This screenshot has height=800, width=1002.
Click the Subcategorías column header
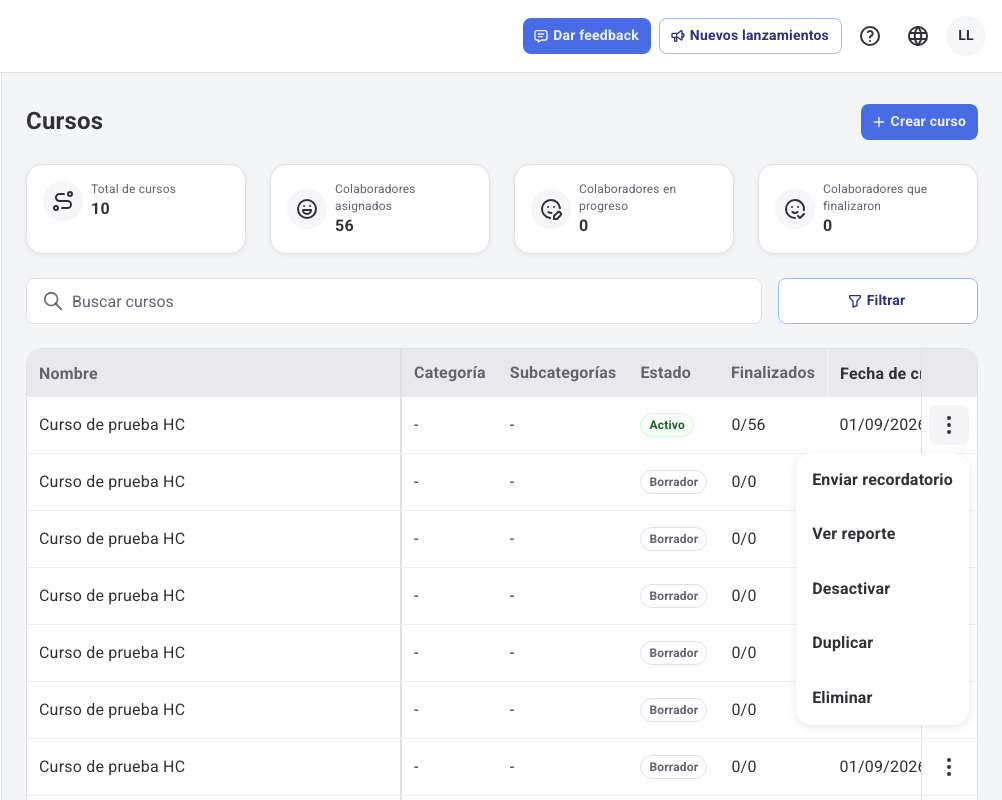tap(562, 373)
